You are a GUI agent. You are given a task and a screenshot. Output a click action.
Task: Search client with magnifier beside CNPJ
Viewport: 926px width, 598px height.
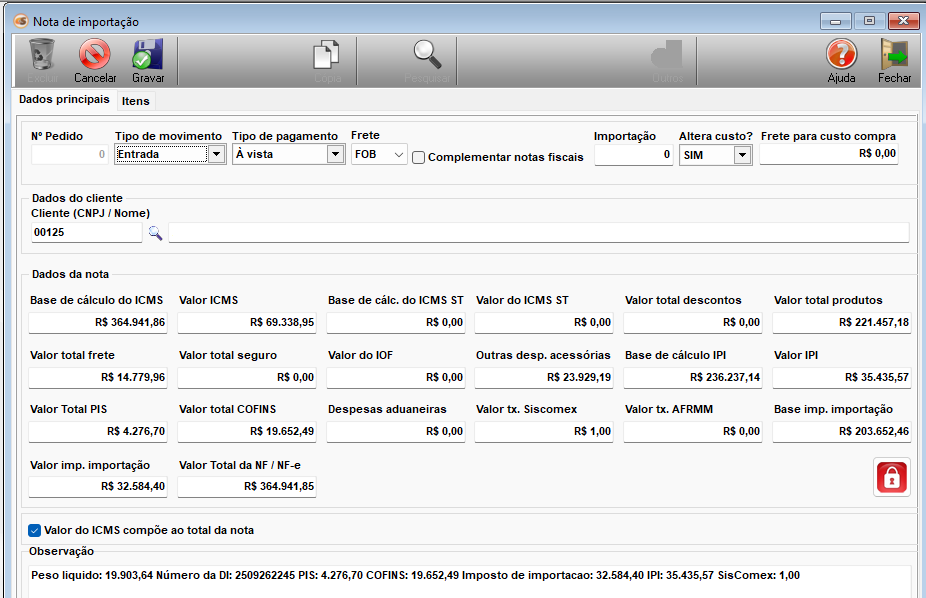tap(155, 233)
